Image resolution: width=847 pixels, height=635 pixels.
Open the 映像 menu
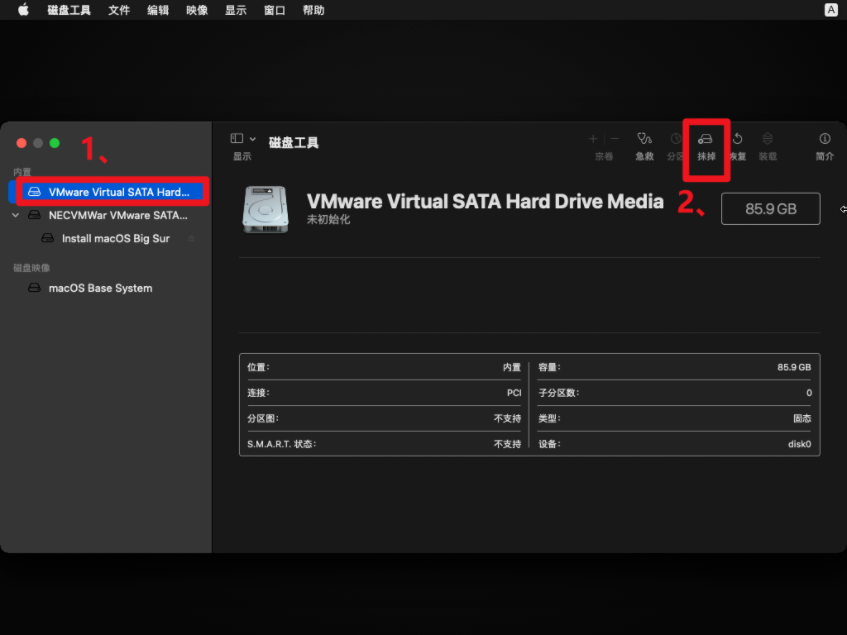tap(197, 10)
